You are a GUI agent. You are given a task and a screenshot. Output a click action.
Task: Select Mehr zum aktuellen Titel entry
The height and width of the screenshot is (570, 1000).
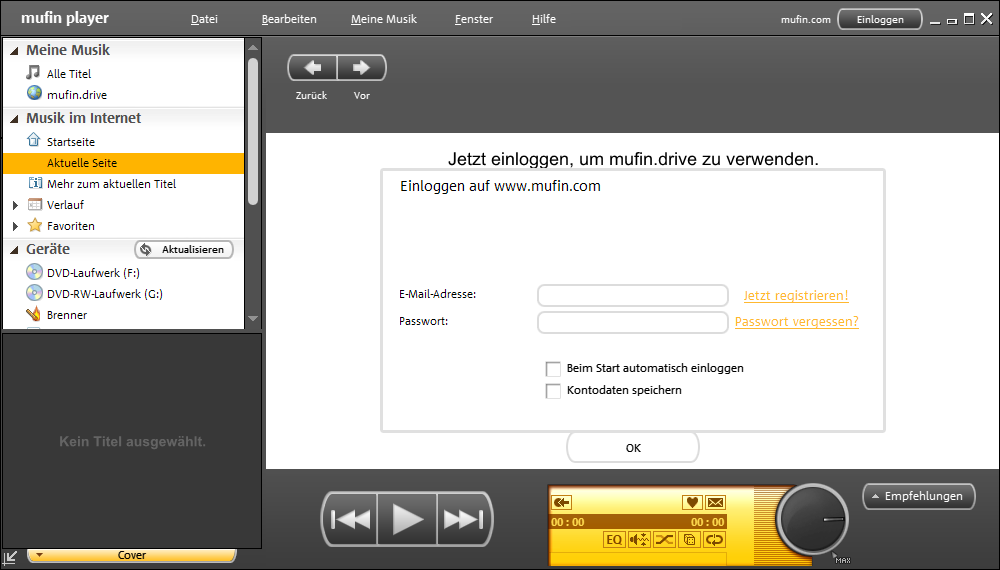coord(112,184)
